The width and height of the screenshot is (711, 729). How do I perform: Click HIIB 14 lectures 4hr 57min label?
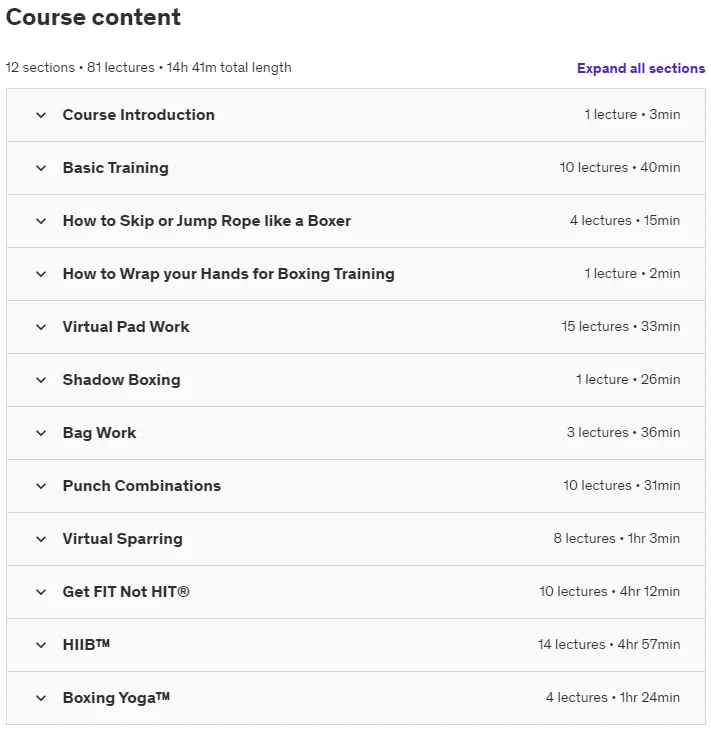pyautogui.click(x=609, y=644)
